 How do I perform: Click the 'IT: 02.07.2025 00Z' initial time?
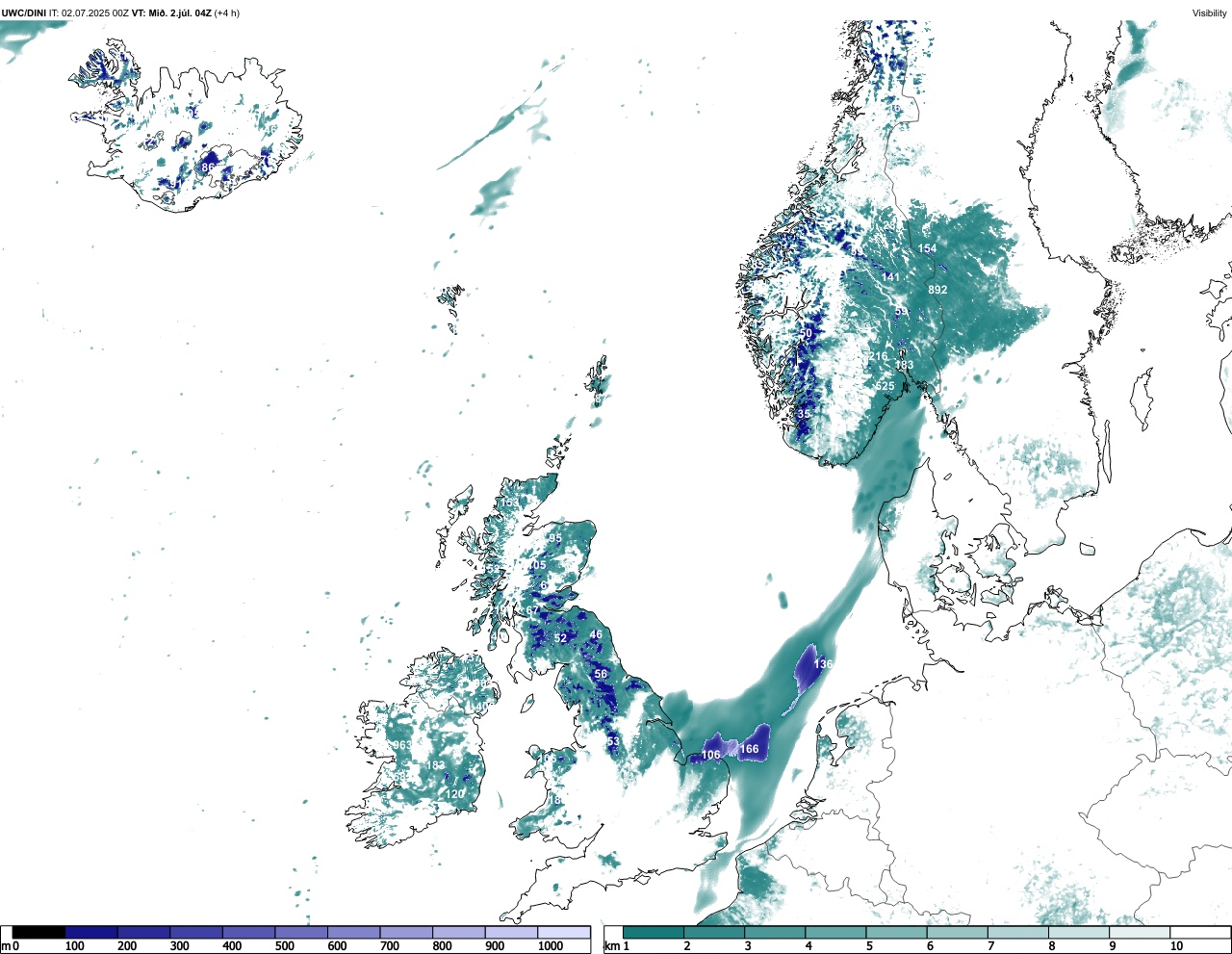pos(89,13)
